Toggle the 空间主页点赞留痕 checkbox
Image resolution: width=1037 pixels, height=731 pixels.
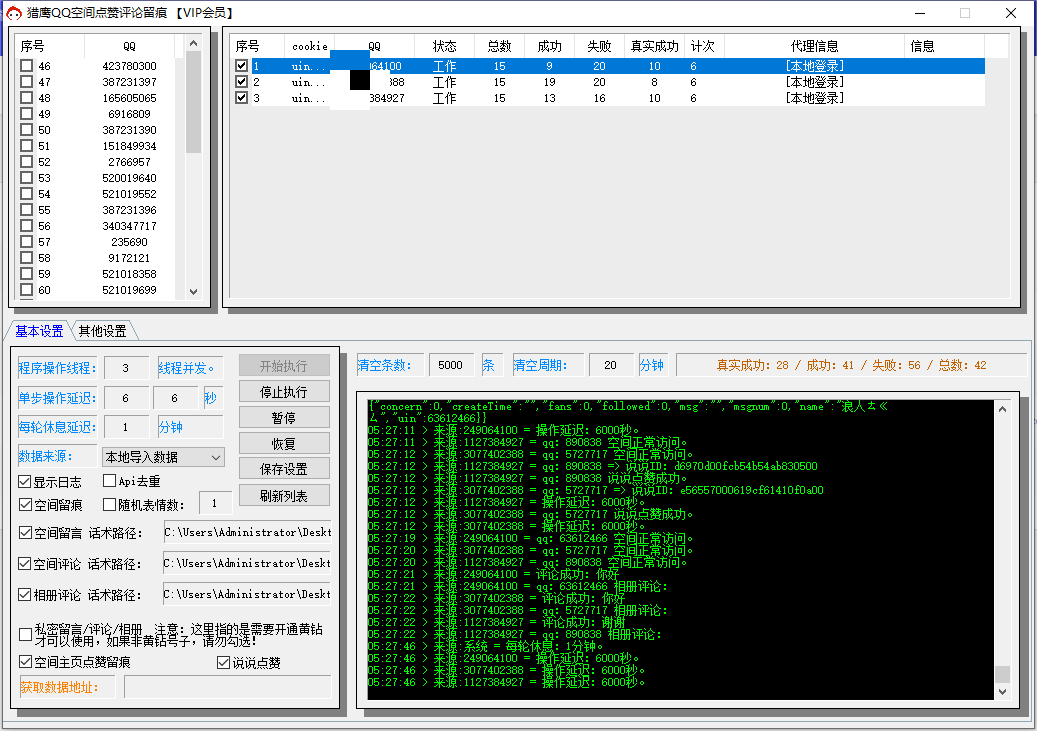click(x=25, y=662)
